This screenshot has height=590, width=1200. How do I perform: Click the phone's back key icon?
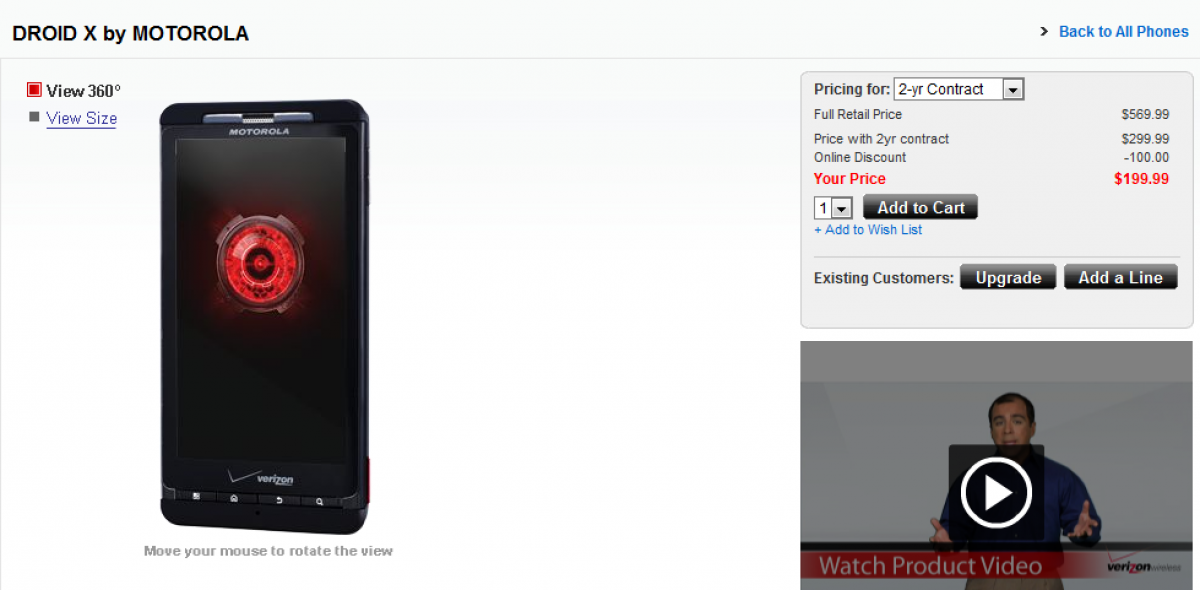click(x=278, y=498)
